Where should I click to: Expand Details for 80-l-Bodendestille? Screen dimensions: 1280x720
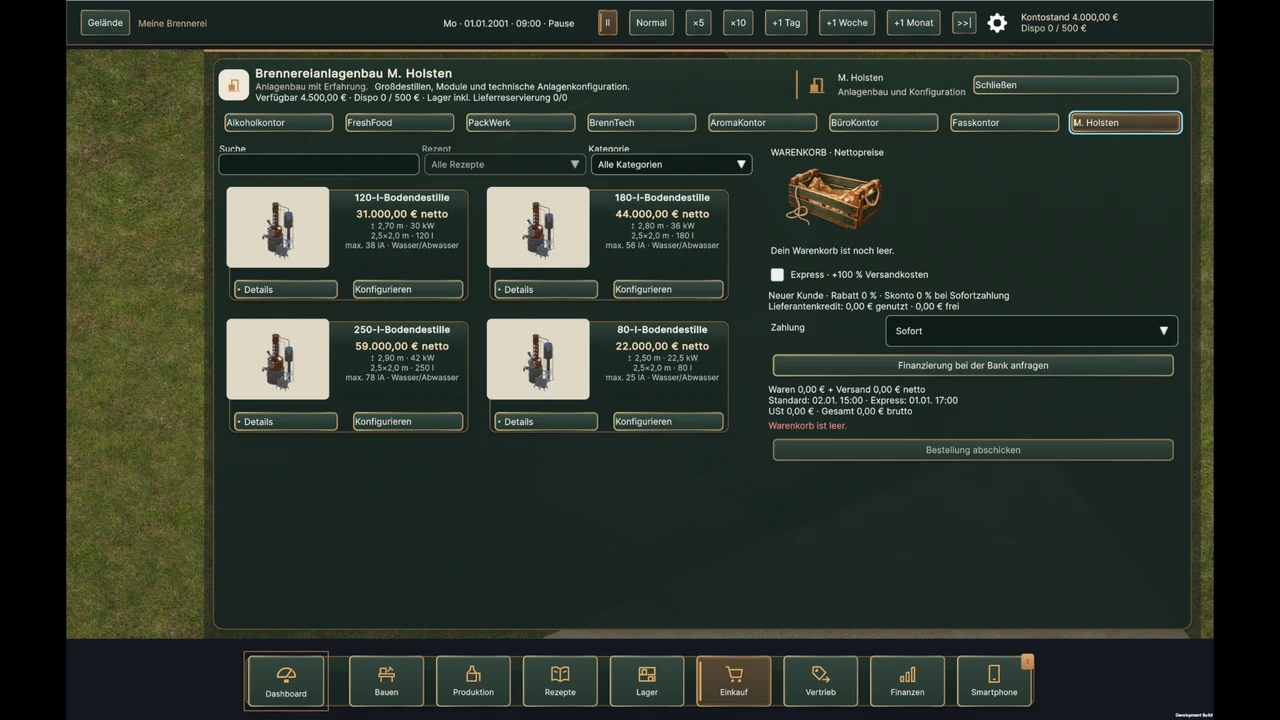coord(546,421)
